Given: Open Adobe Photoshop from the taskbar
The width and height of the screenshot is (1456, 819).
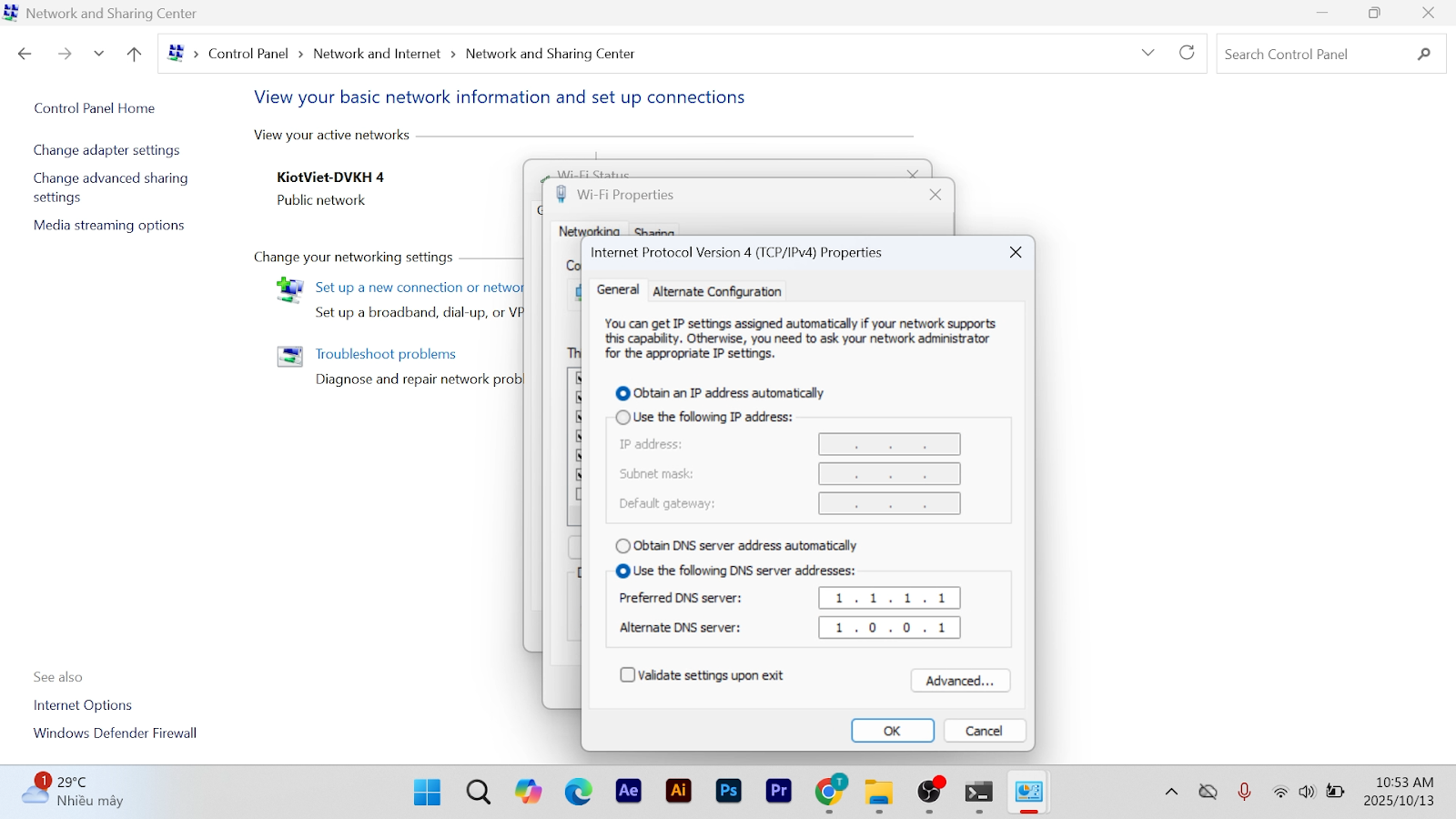Looking at the screenshot, I should pos(728,791).
